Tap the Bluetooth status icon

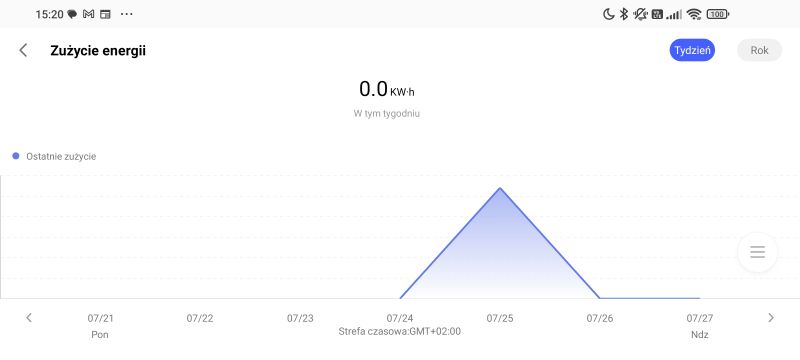coord(623,14)
